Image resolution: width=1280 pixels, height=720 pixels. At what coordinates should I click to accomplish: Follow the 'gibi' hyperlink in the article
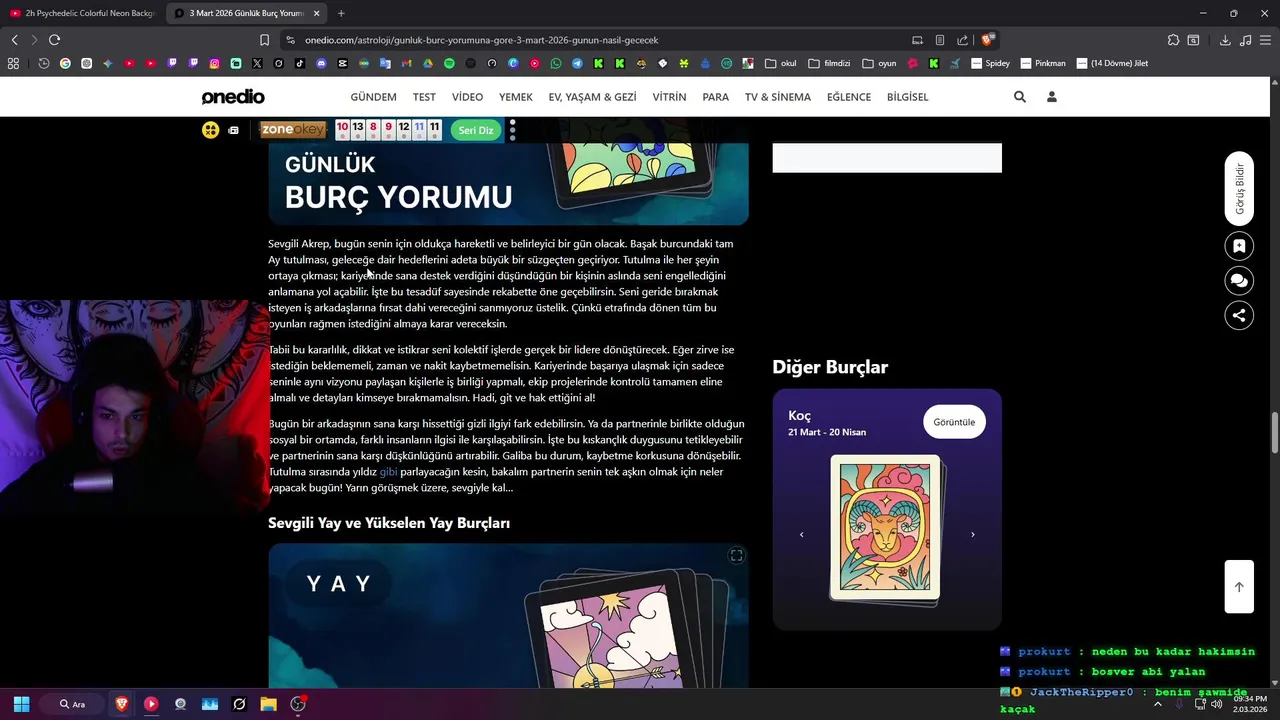click(x=388, y=471)
